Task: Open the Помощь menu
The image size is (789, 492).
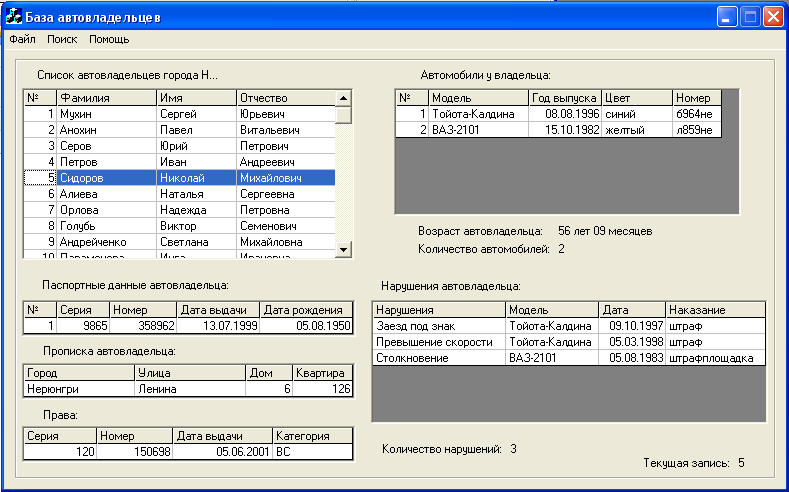Action: 109,39
